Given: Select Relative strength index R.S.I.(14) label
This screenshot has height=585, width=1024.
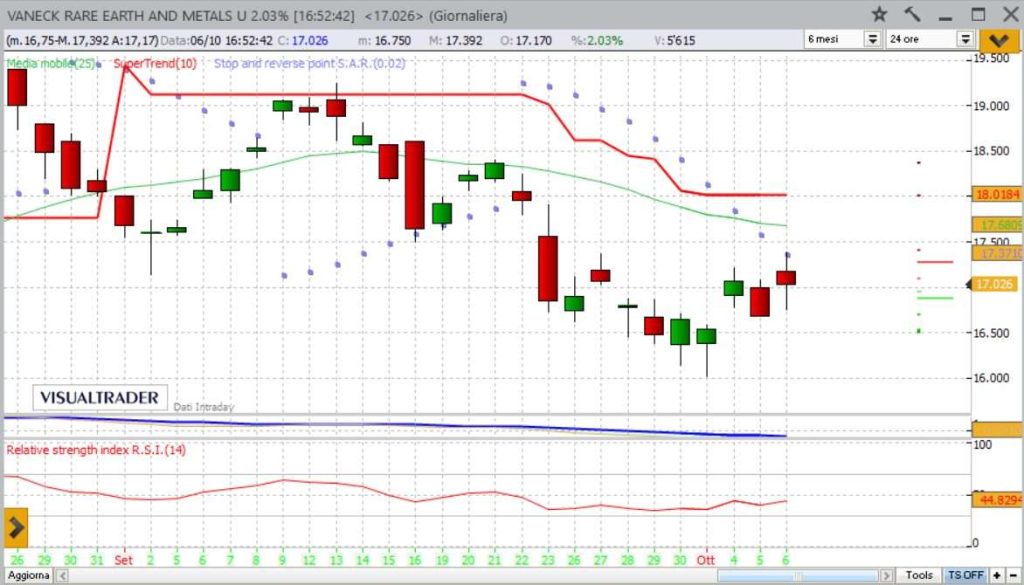Looking at the screenshot, I should (96, 450).
